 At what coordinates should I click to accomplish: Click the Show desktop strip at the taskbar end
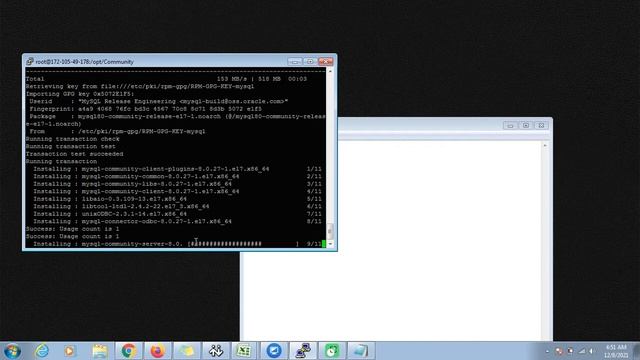click(636, 351)
